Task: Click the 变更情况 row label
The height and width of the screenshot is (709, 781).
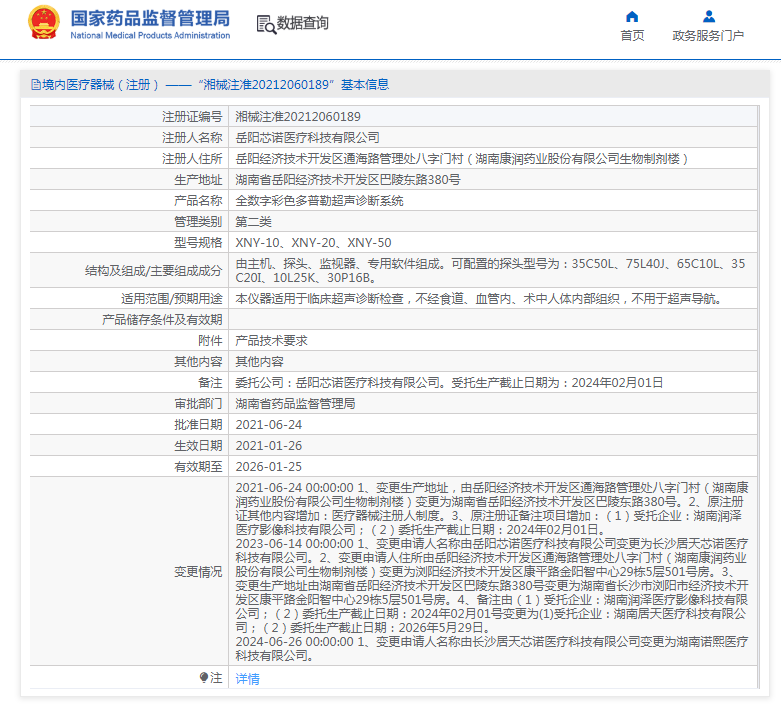Action: click(198, 571)
